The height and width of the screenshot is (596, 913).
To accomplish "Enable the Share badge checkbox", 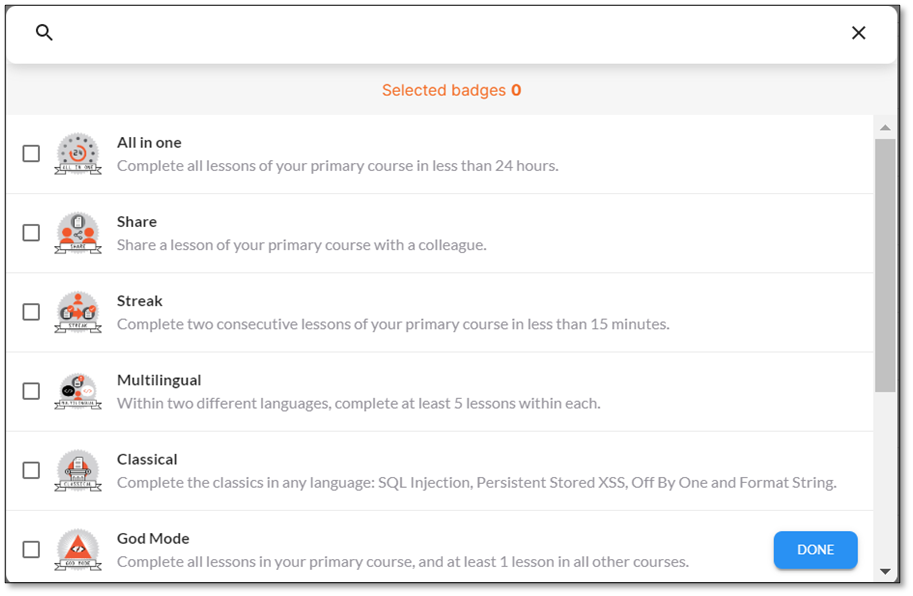I will (x=31, y=233).
